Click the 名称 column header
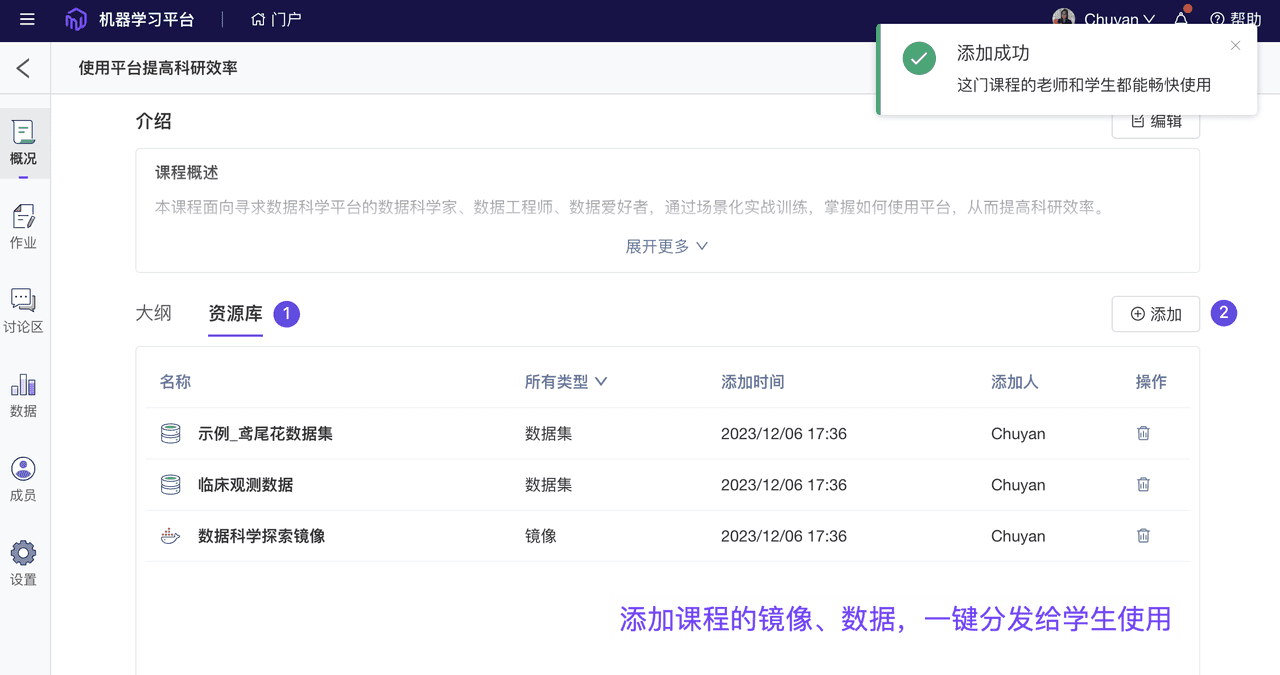The image size is (1280, 675). click(175, 382)
